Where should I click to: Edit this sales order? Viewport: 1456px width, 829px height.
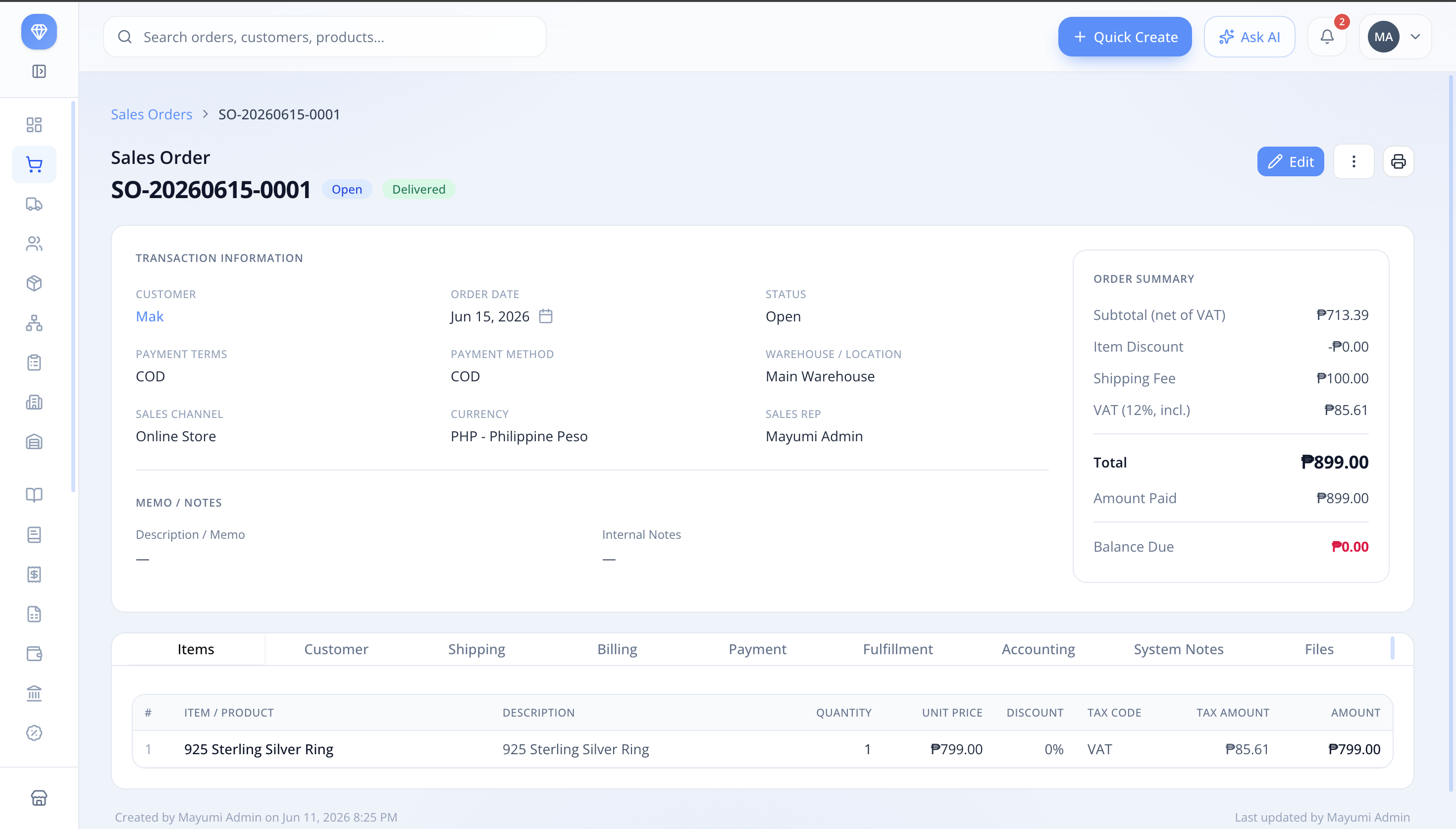click(1291, 162)
